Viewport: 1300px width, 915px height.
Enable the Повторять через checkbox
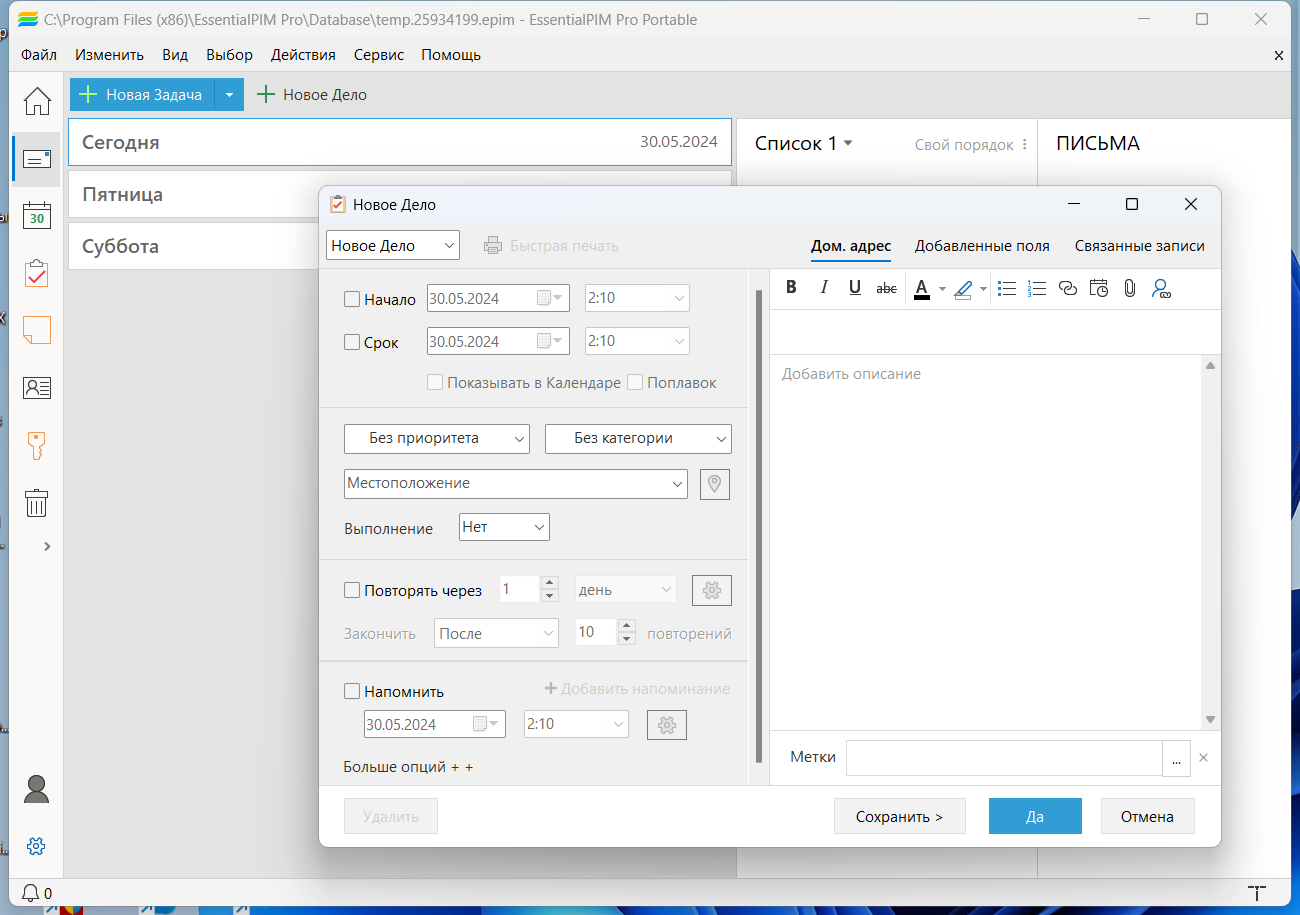click(352, 590)
